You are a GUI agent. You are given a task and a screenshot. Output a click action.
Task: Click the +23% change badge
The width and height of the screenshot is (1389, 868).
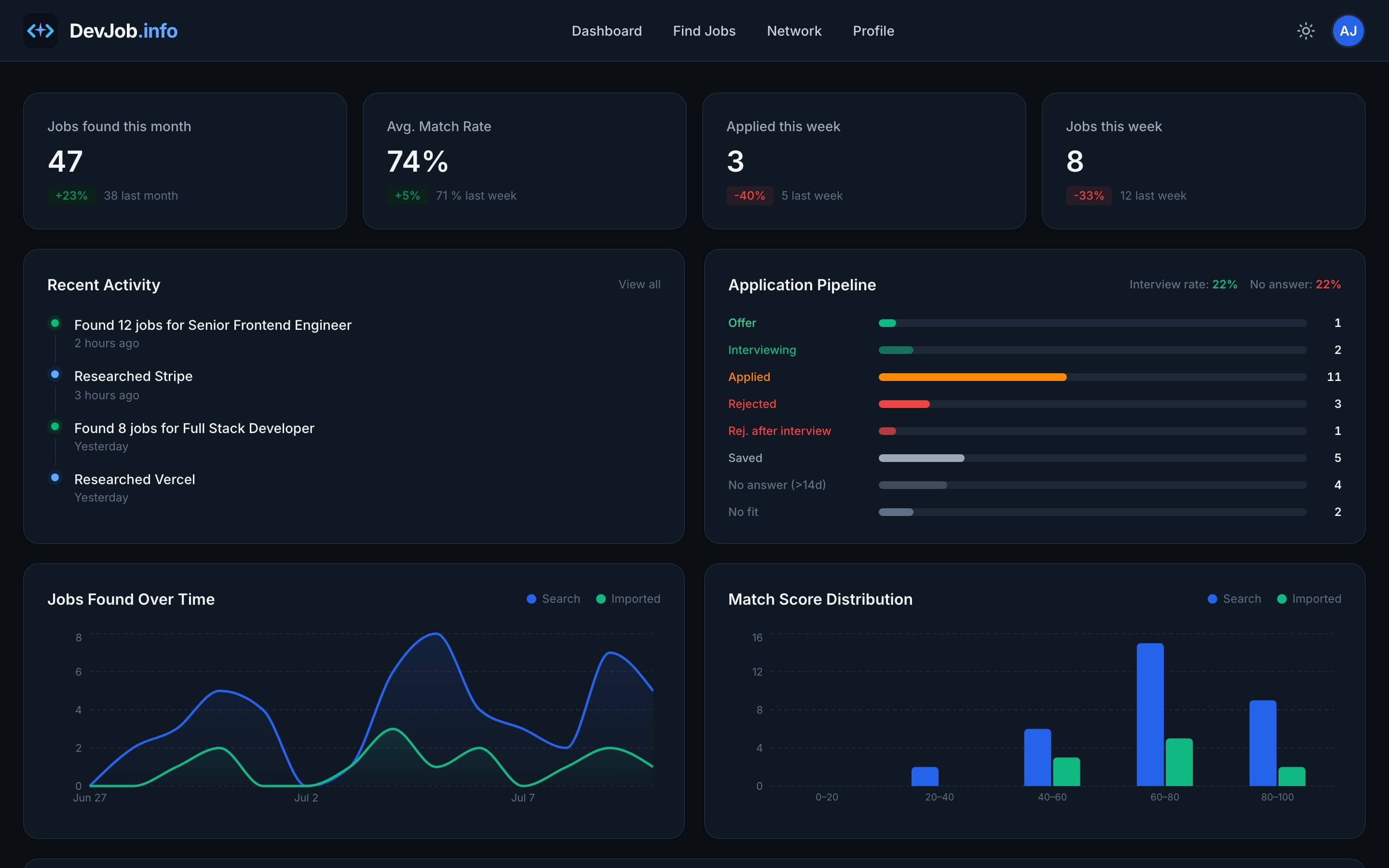(x=71, y=196)
